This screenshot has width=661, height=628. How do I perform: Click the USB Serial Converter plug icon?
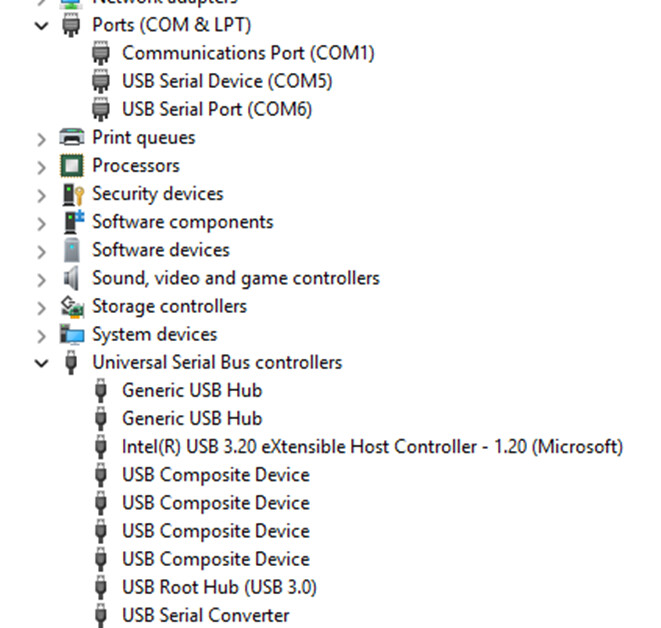pyautogui.click(x=101, y=615)
